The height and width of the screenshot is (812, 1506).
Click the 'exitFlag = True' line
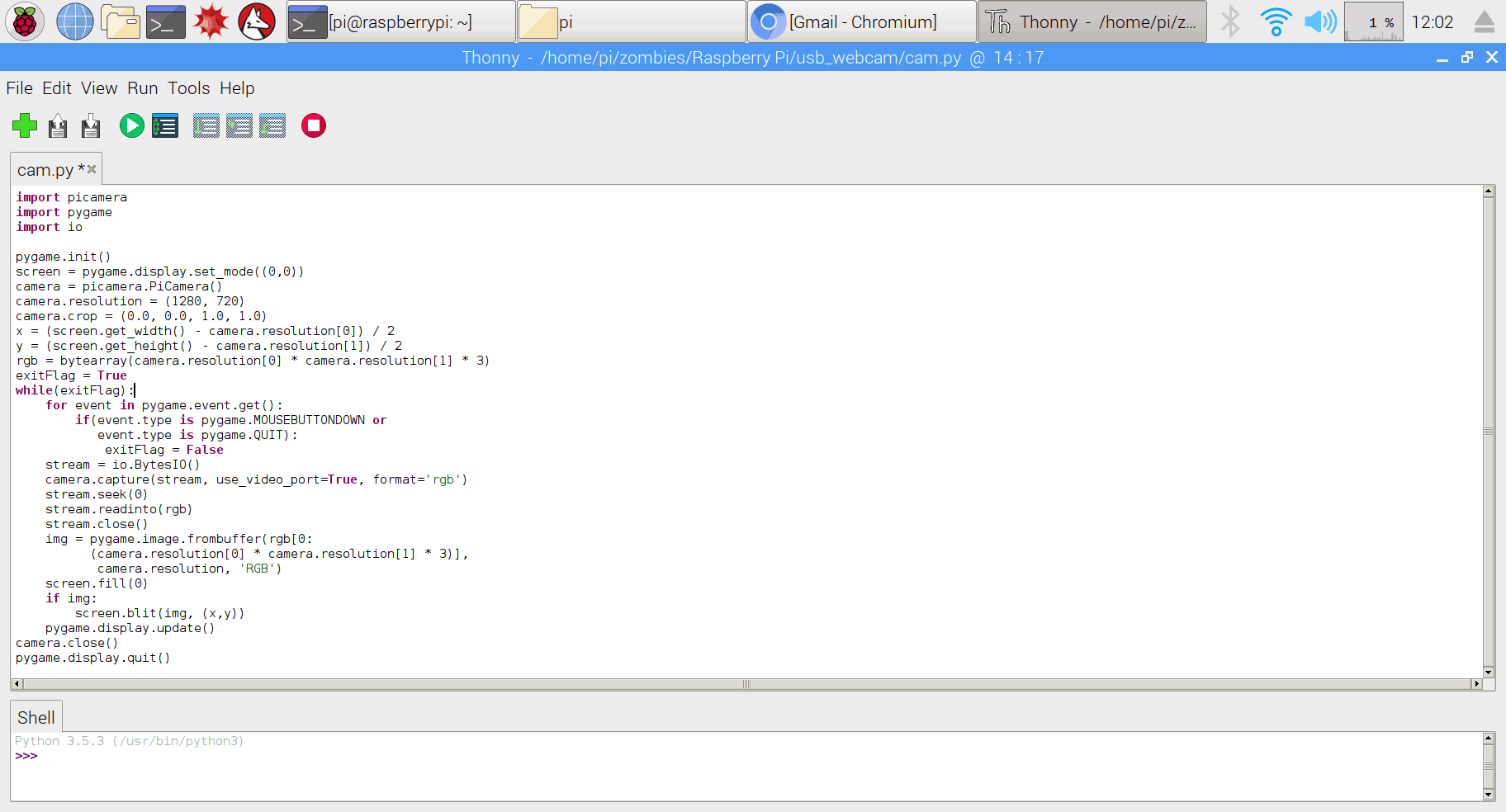(x=71, y=375)
